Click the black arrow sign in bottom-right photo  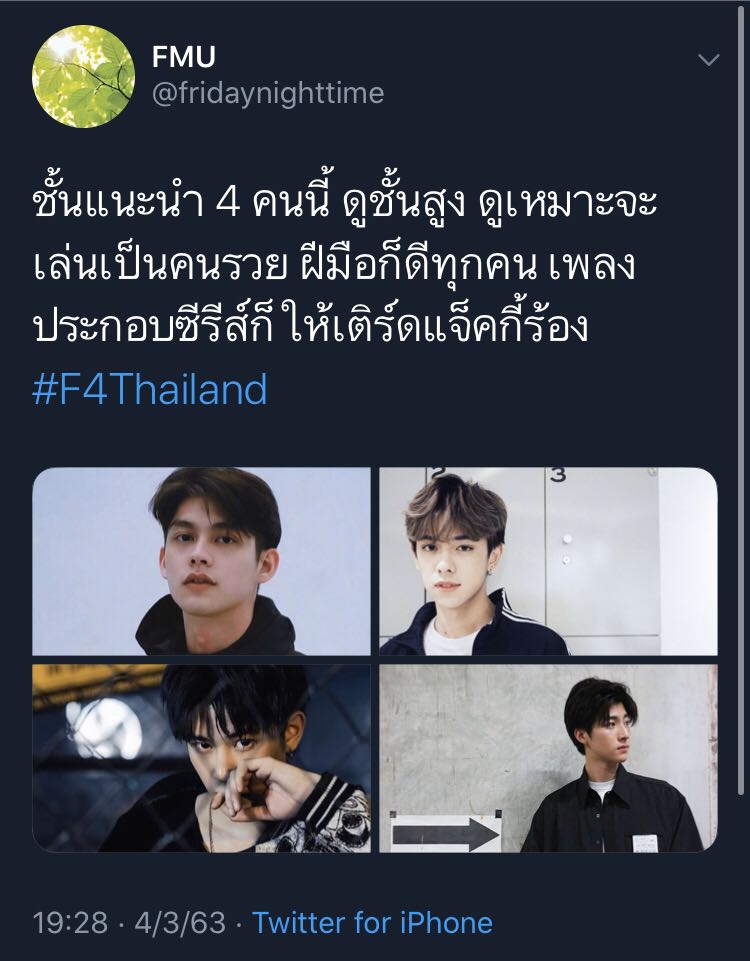click(x=445, y=834)
